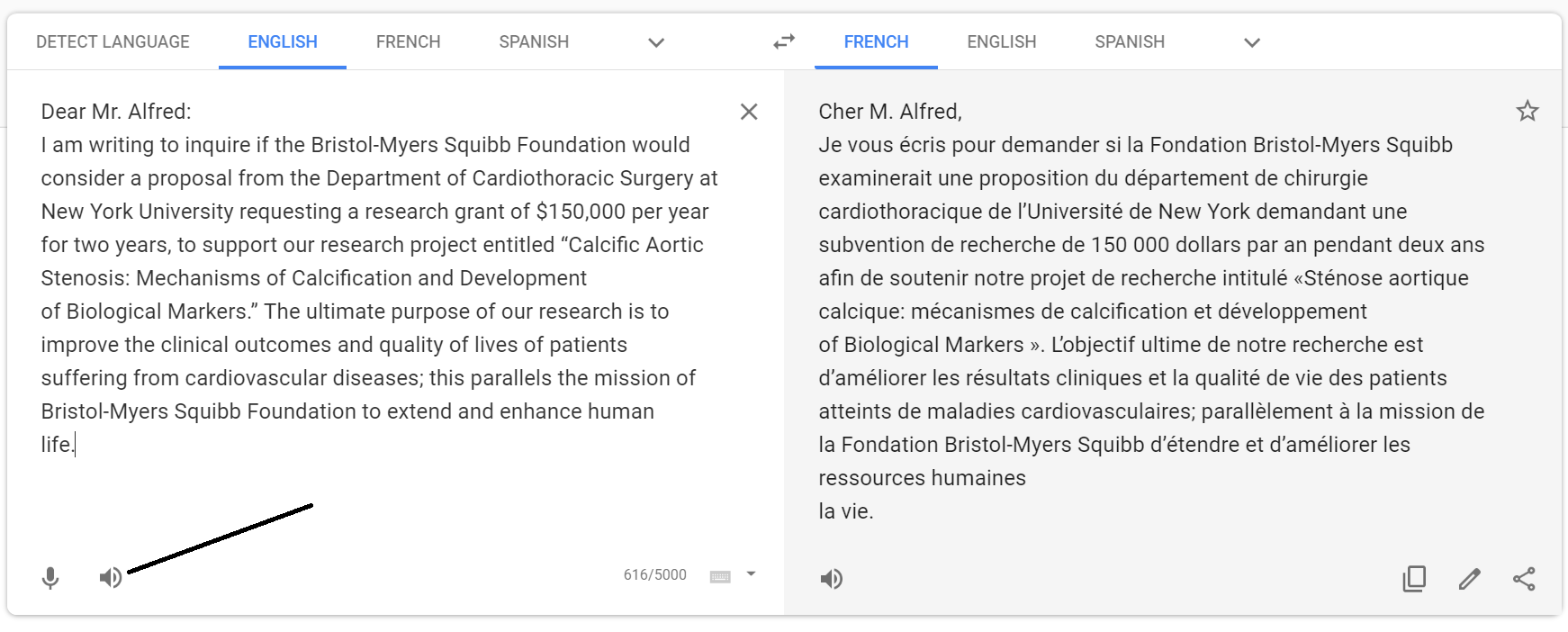This screenshot has height=632, width=1568.
Task: Enable Detect Language mode
Action: 113,41
